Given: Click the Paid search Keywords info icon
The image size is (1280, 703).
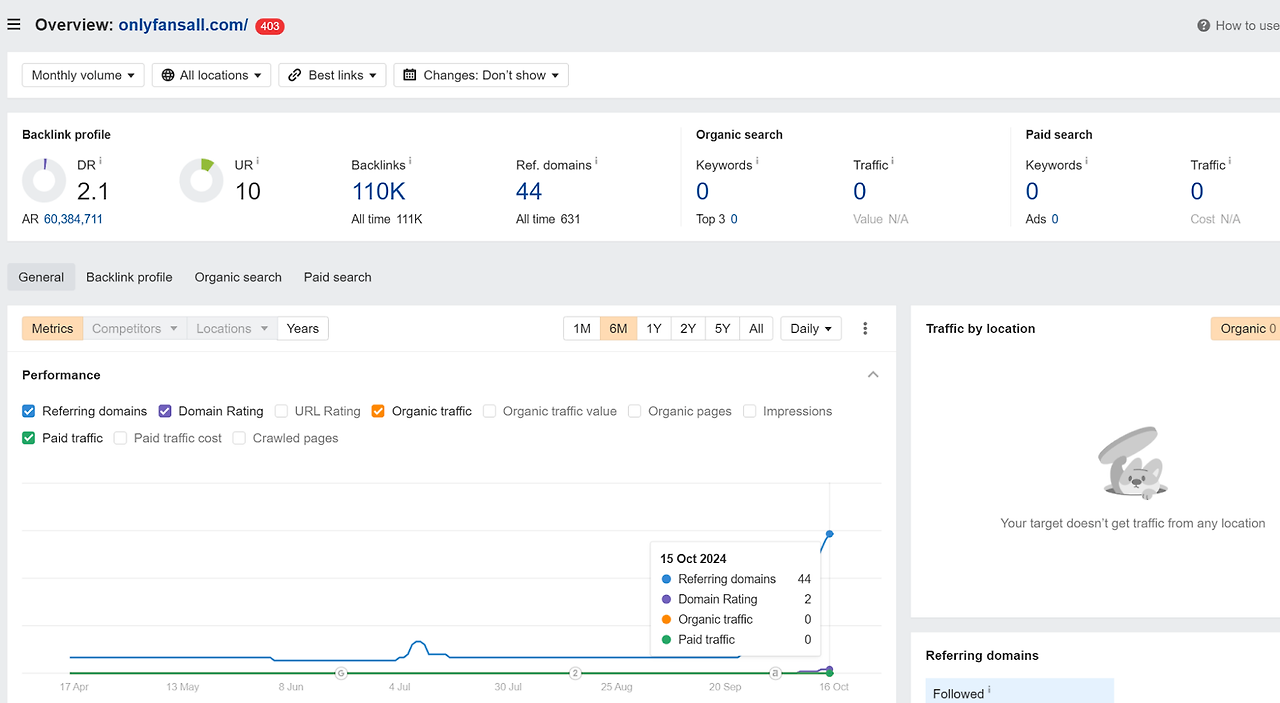Looking at the screenshot, I should coord(1087,162).
